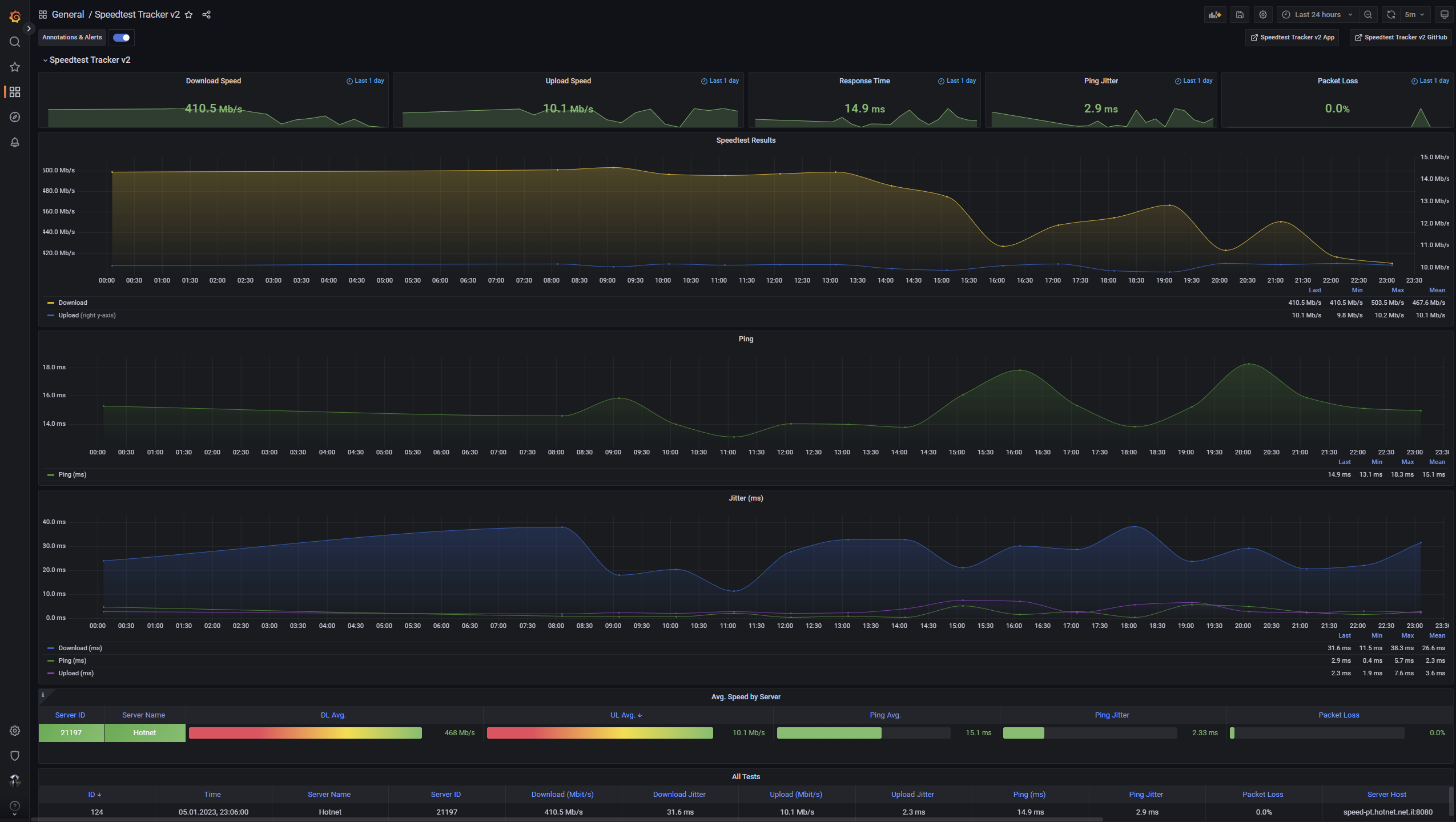
Task: Toggle Download series in Speedtest Results legend
Action: click(73, 303)
